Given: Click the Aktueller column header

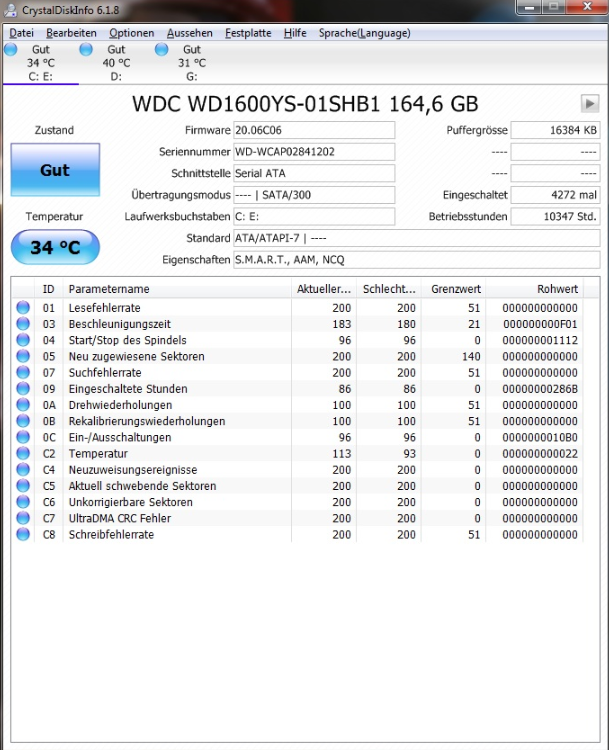Looking at the screenshot, I should coord(324,289).
